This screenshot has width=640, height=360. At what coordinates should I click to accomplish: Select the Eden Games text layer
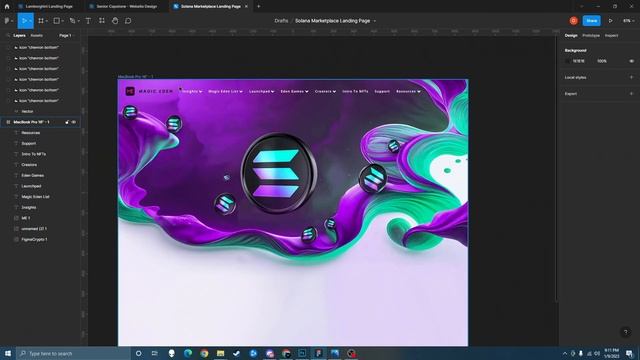pyautogui.click(x=33, y=175)
